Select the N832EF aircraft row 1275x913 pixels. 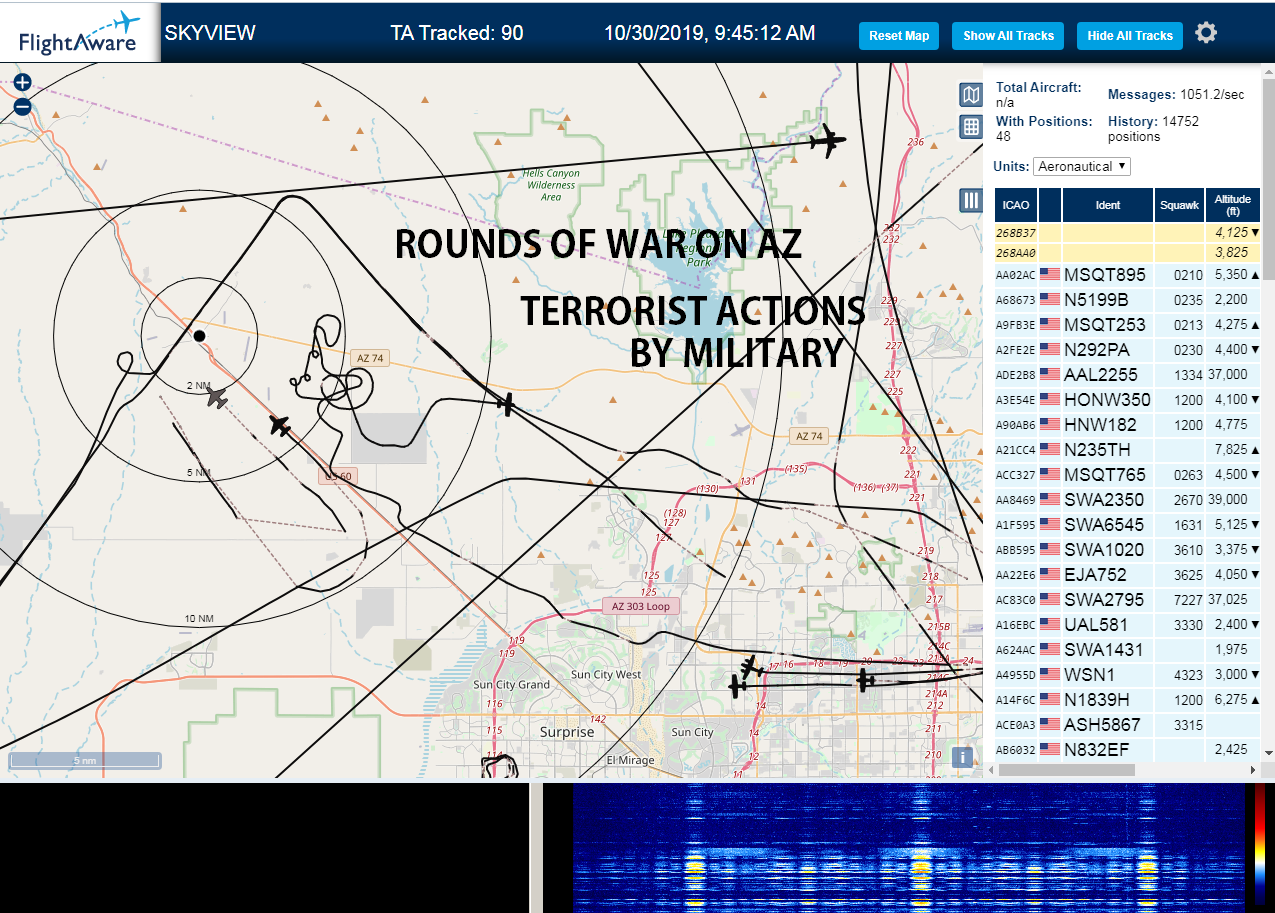[1128, 750]
